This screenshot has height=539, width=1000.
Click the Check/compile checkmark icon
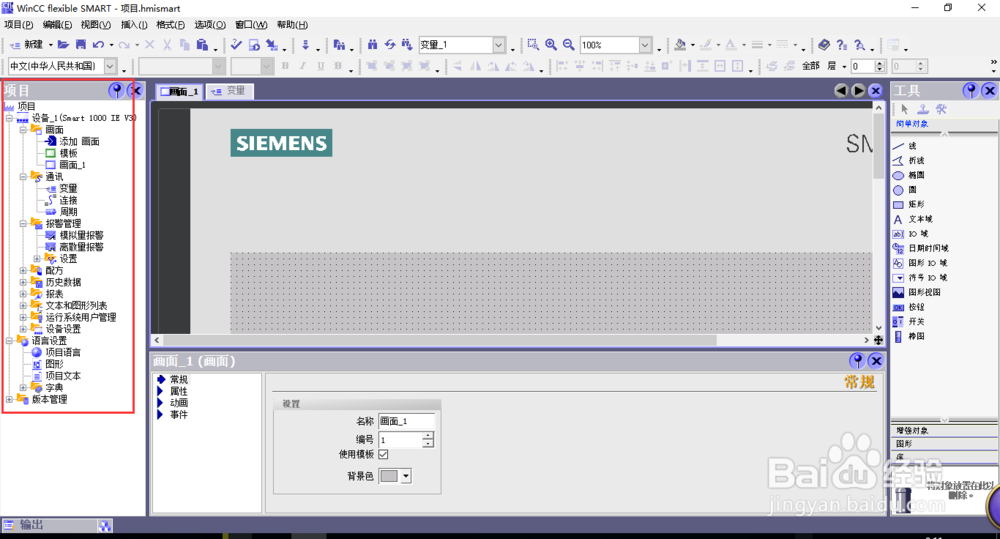pyautogui.click(x=236, y=45)
